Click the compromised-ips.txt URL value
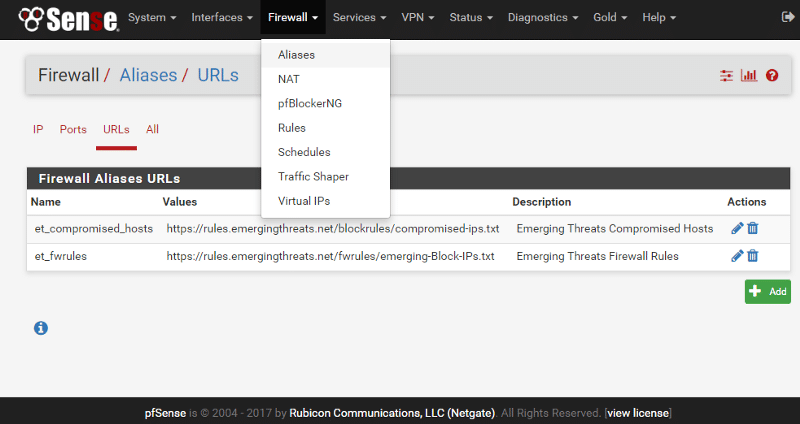Image resolution: width=800 pixels, height=424 pixels. (x=333, y=229)
